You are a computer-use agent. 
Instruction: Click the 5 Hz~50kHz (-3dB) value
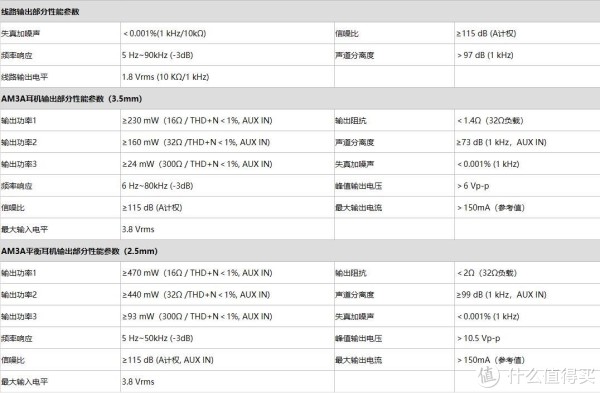click(157, 338)
